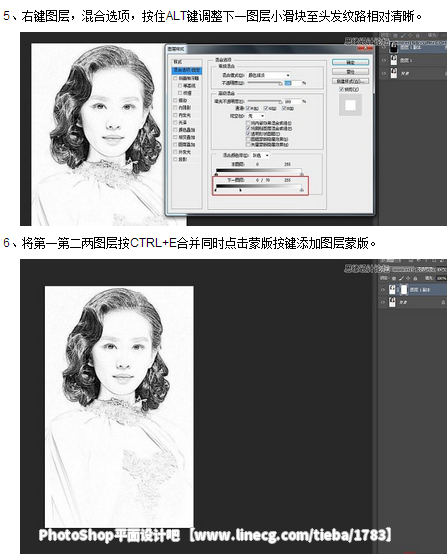Click the white handle of 本图层 slider
This screenshot has height=554, width=447.
pos(301,174)
